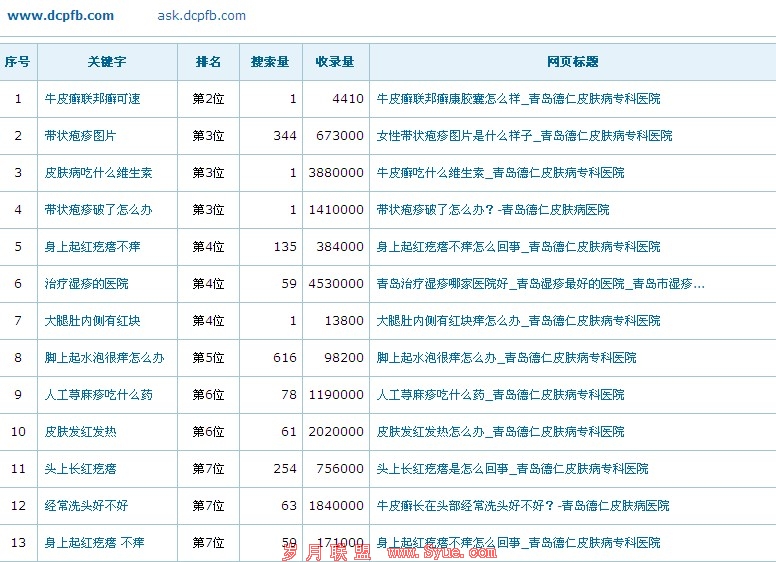Click keyword 经常洗头好不好

86,506
